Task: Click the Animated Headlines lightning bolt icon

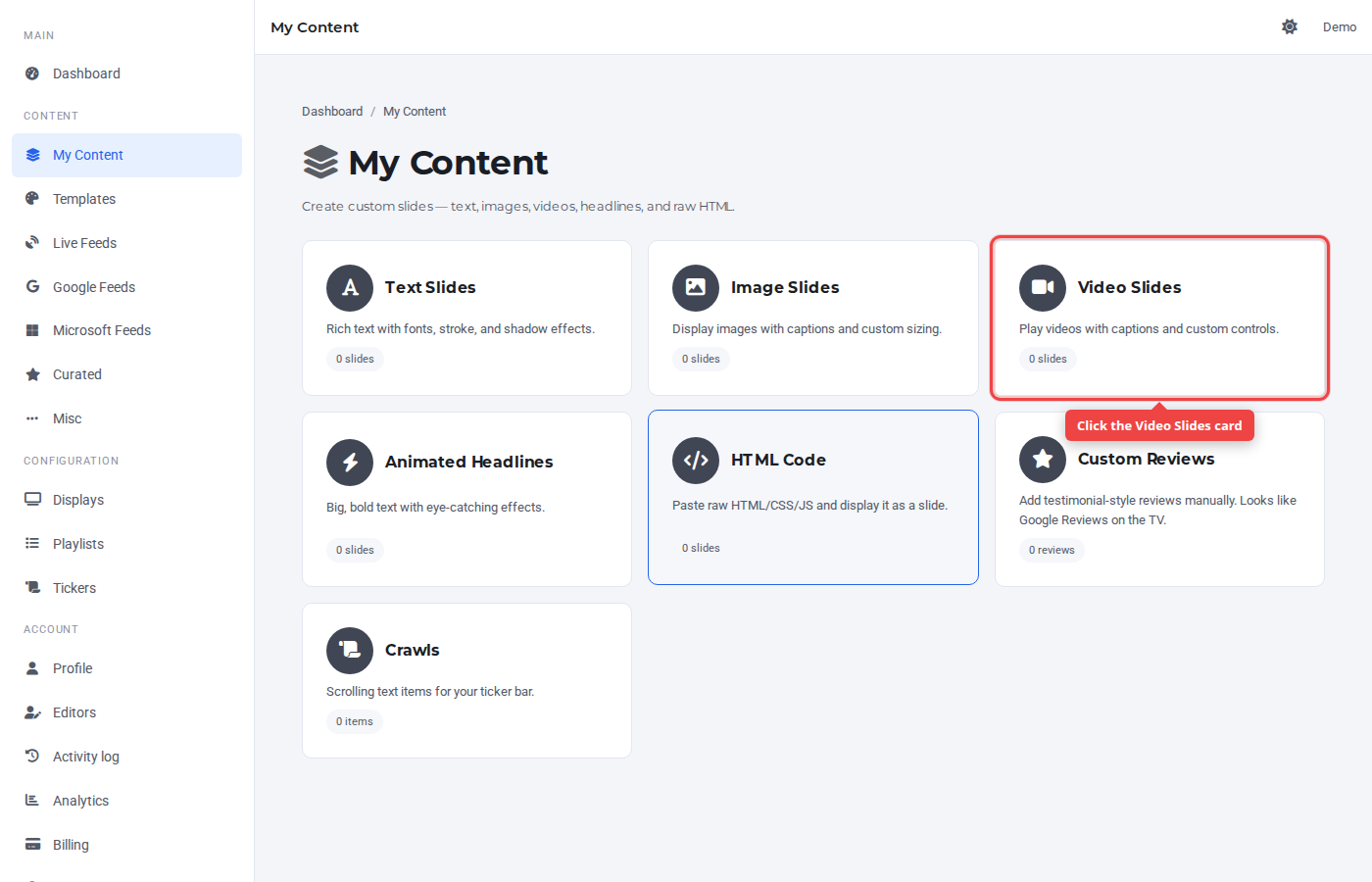Action: pyautogui.click(x=350, y=463)
